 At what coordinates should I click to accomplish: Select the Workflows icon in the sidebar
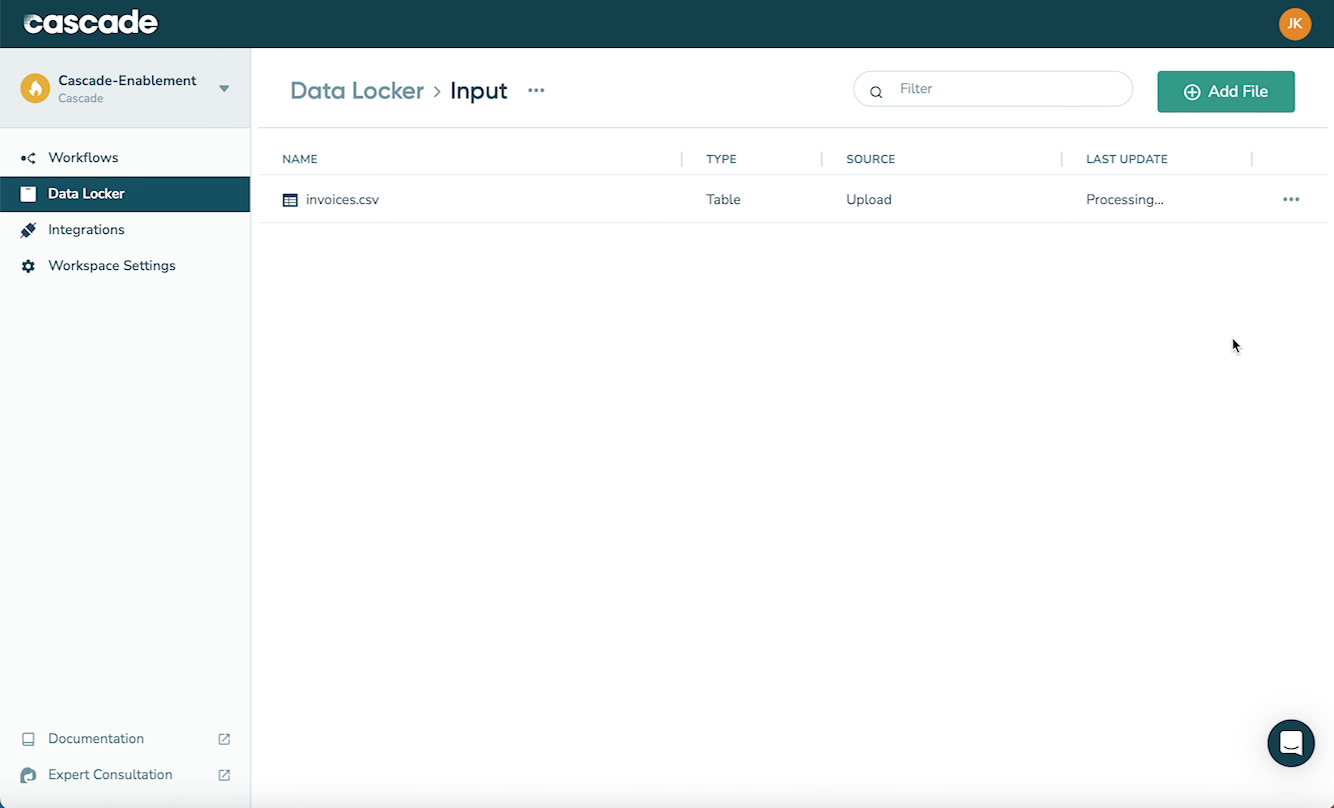tap(28, 157)
